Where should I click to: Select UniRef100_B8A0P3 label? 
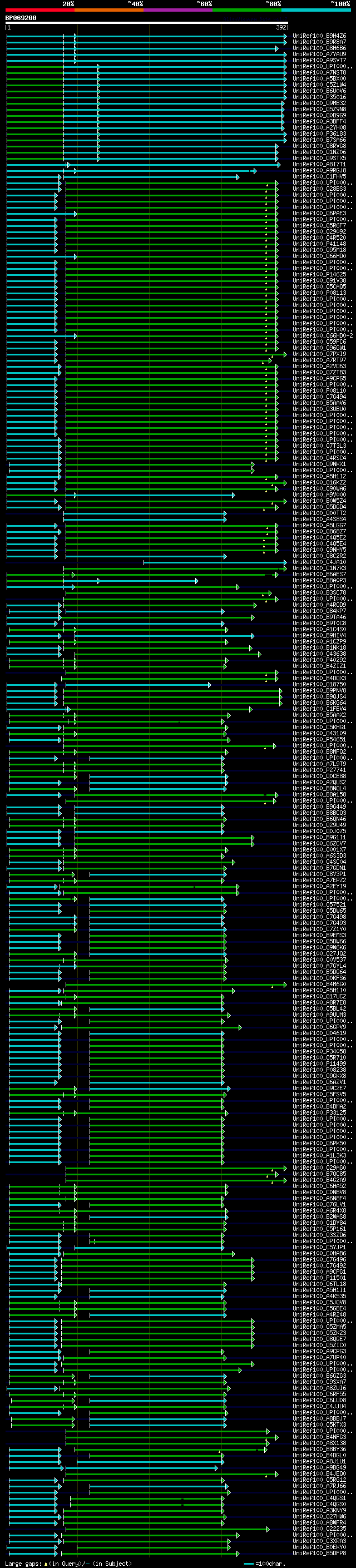319,581
